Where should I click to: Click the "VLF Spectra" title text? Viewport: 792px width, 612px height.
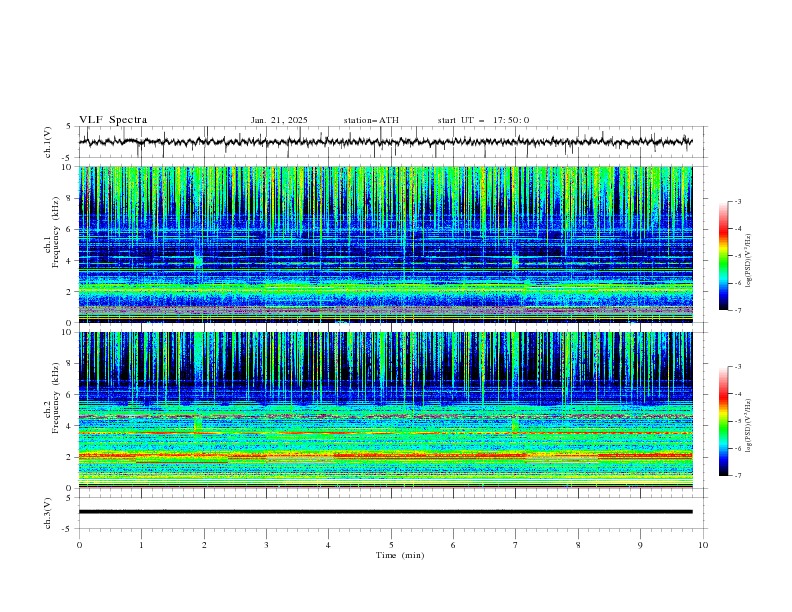[x=113, y=120]
